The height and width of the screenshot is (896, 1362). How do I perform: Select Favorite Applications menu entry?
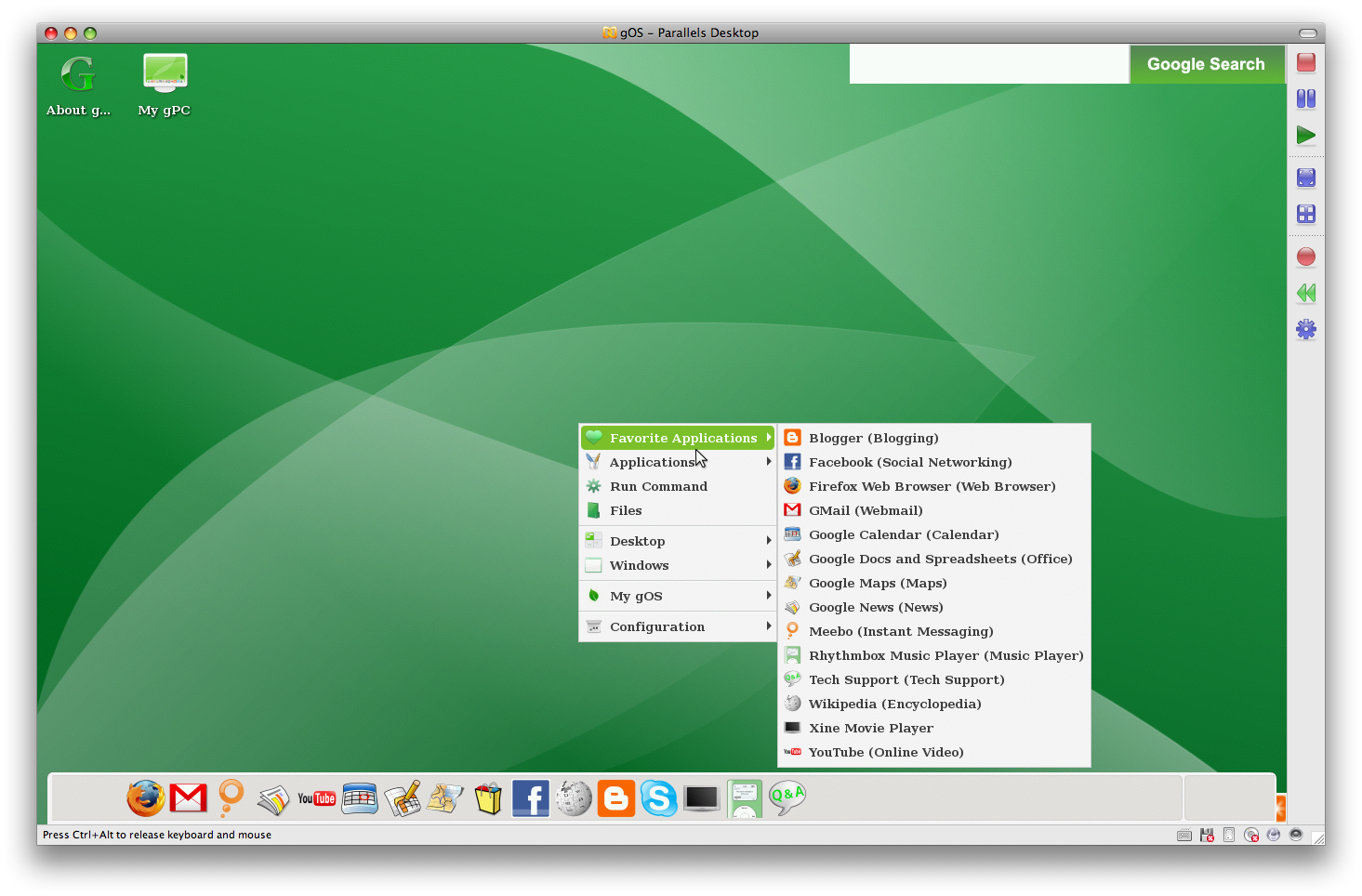[677, 438]
